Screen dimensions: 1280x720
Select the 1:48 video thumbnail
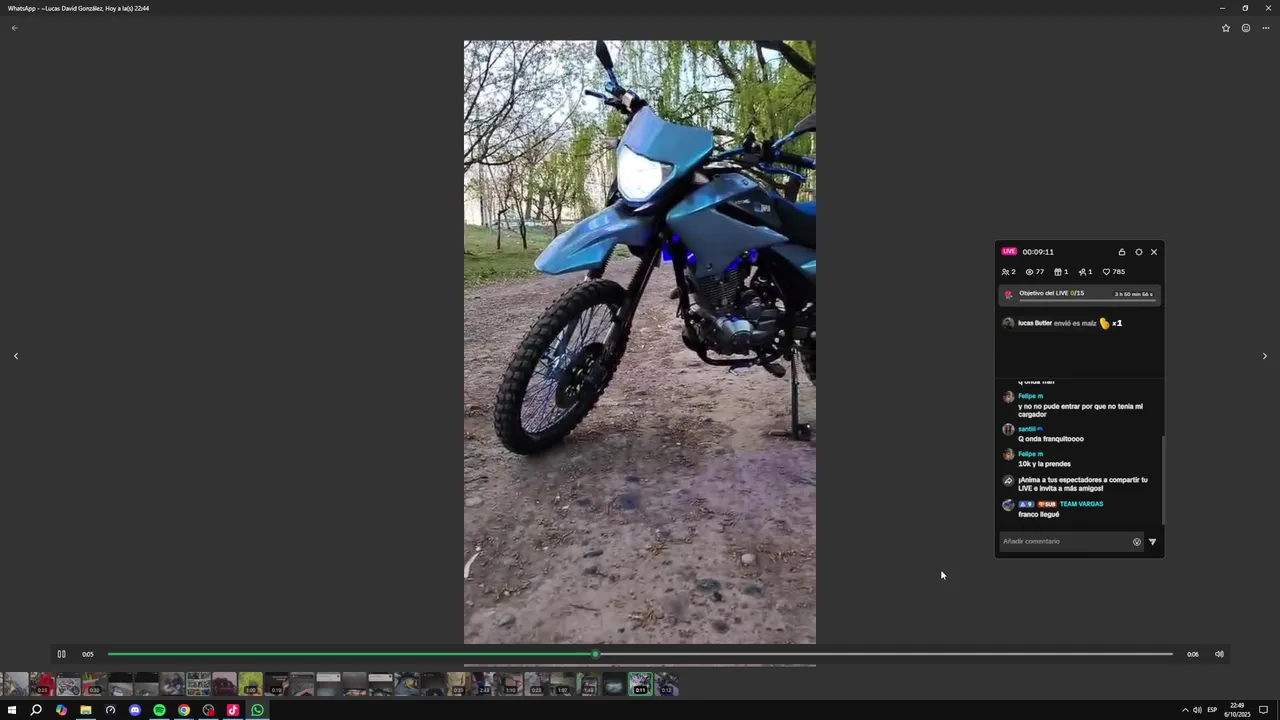(588, 684)
